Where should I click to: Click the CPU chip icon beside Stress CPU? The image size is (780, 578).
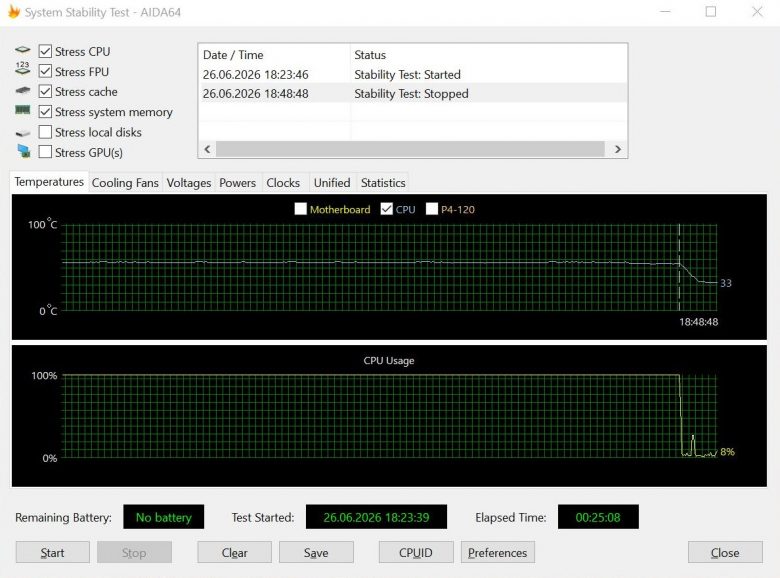coord(22,50)
